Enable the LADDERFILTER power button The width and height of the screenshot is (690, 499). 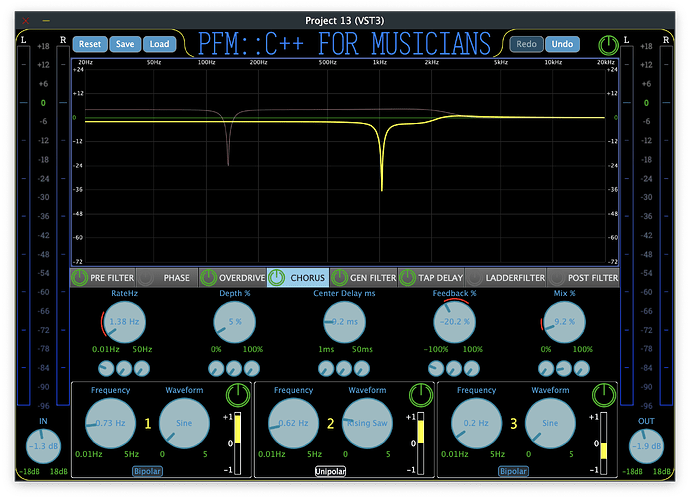click(474, 278)
